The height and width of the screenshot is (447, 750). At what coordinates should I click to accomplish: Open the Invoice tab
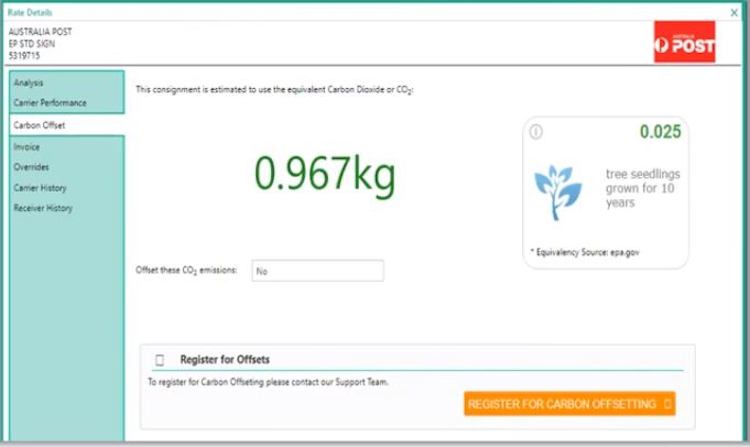(x=27, y=147)
